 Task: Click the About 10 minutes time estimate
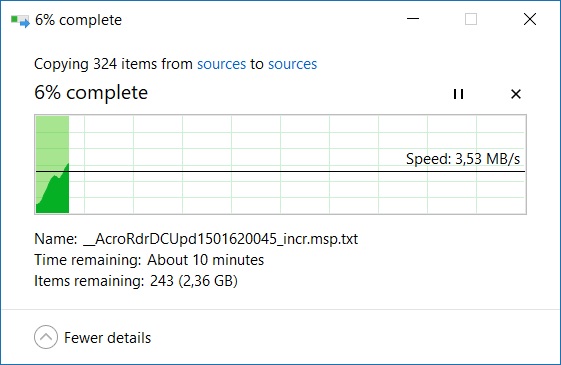click(205, 260)
